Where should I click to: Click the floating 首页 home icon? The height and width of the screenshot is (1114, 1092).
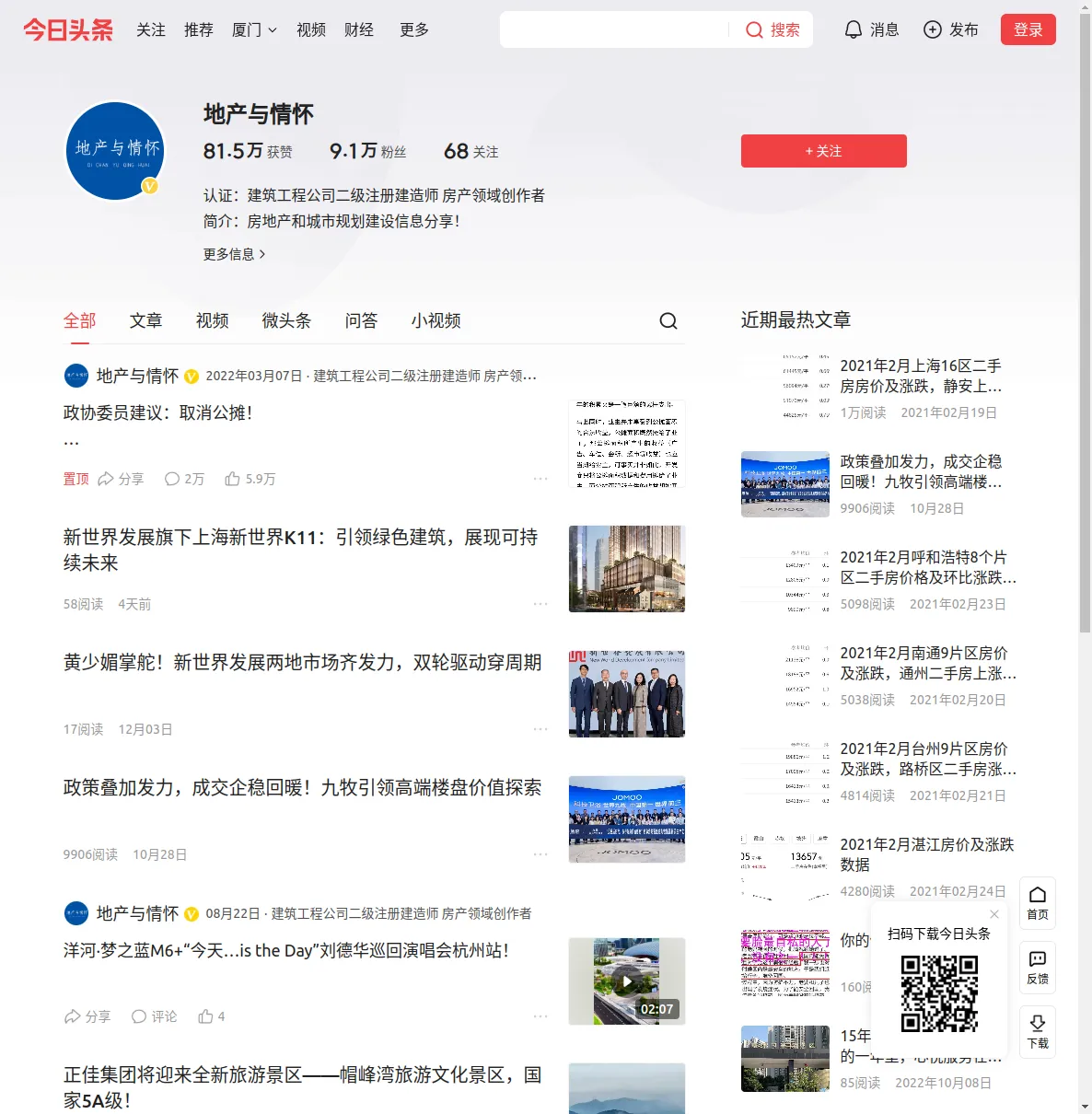pos(1038,903)
